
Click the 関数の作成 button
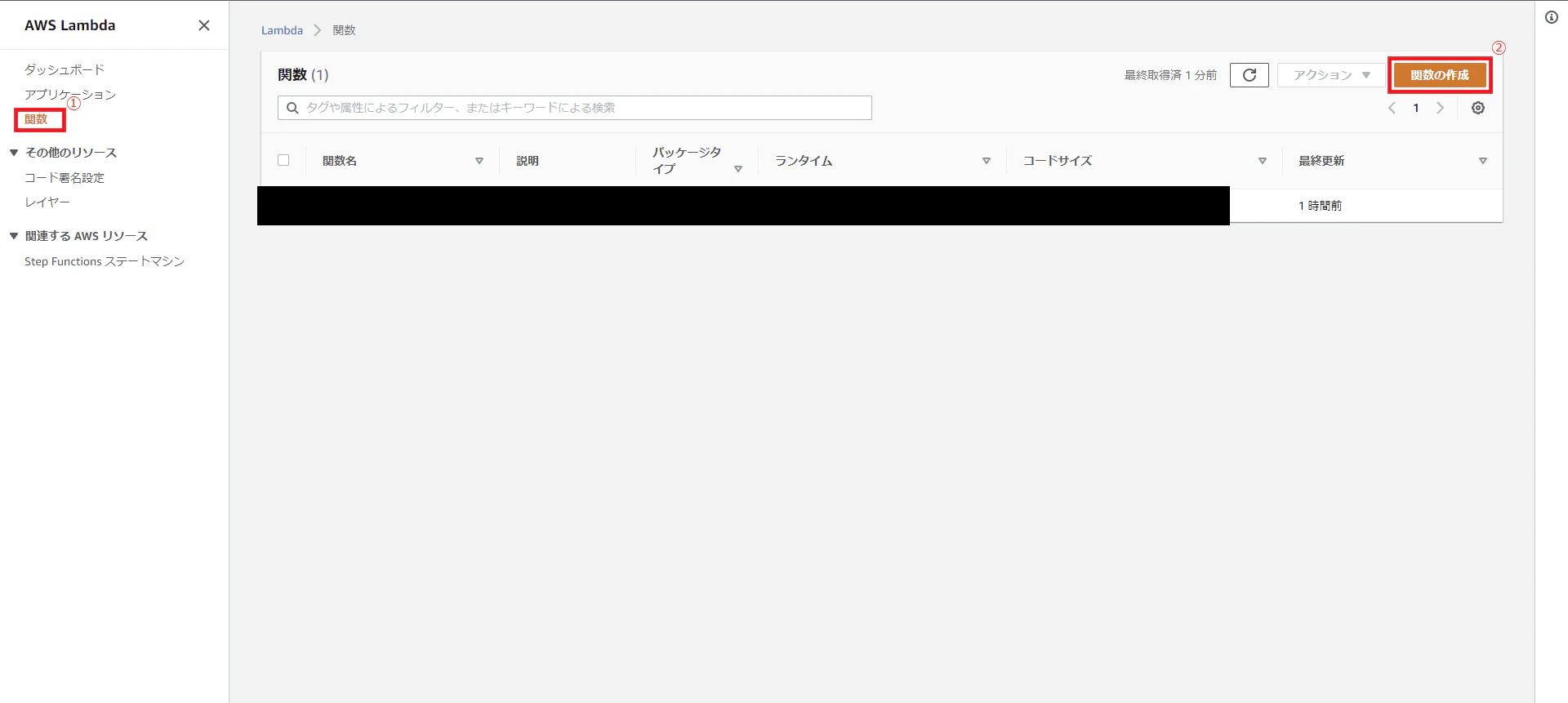point(1440,75)
